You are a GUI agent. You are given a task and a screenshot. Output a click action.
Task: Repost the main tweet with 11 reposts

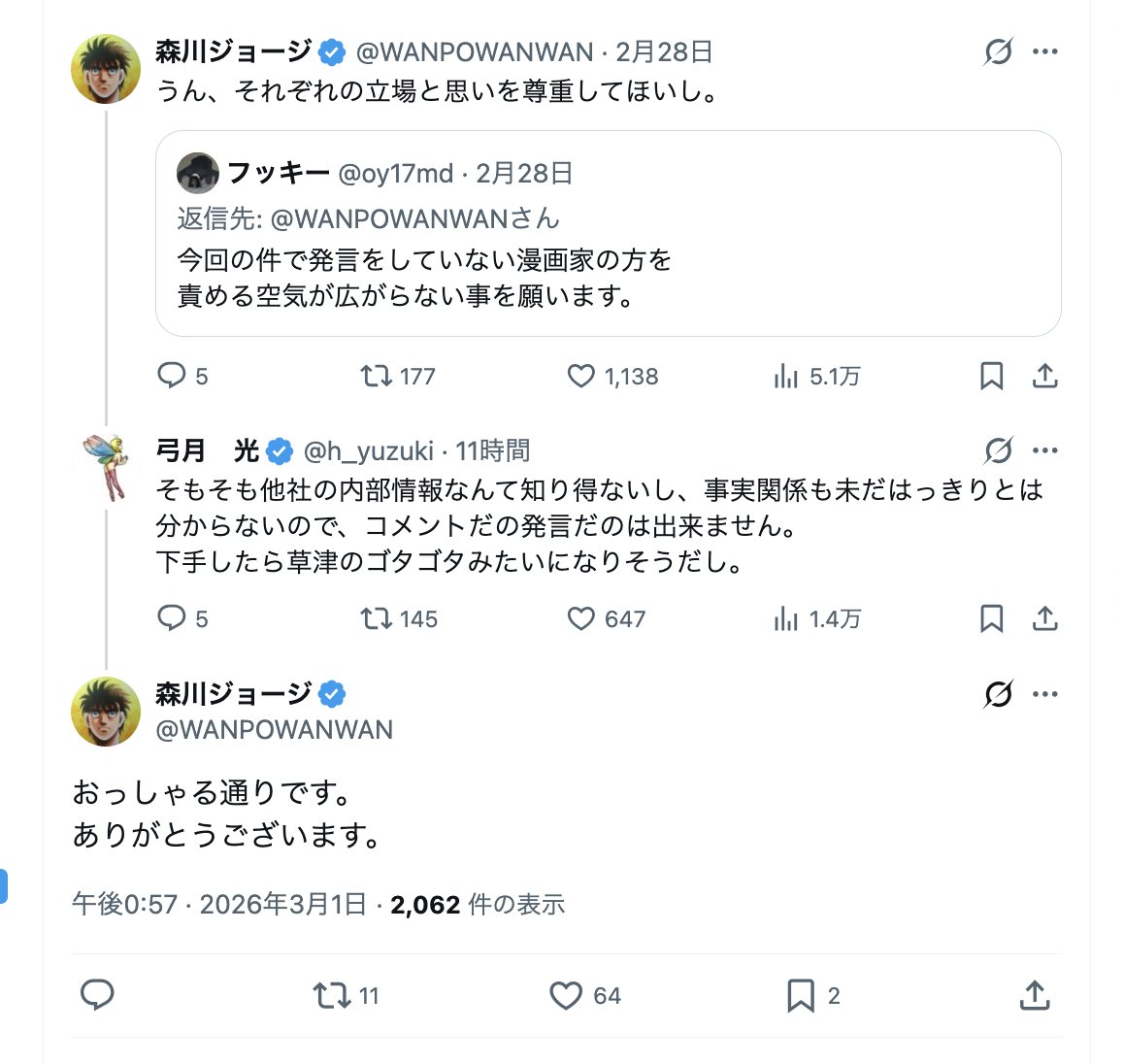pyautogui.click(x=332, y=995)
